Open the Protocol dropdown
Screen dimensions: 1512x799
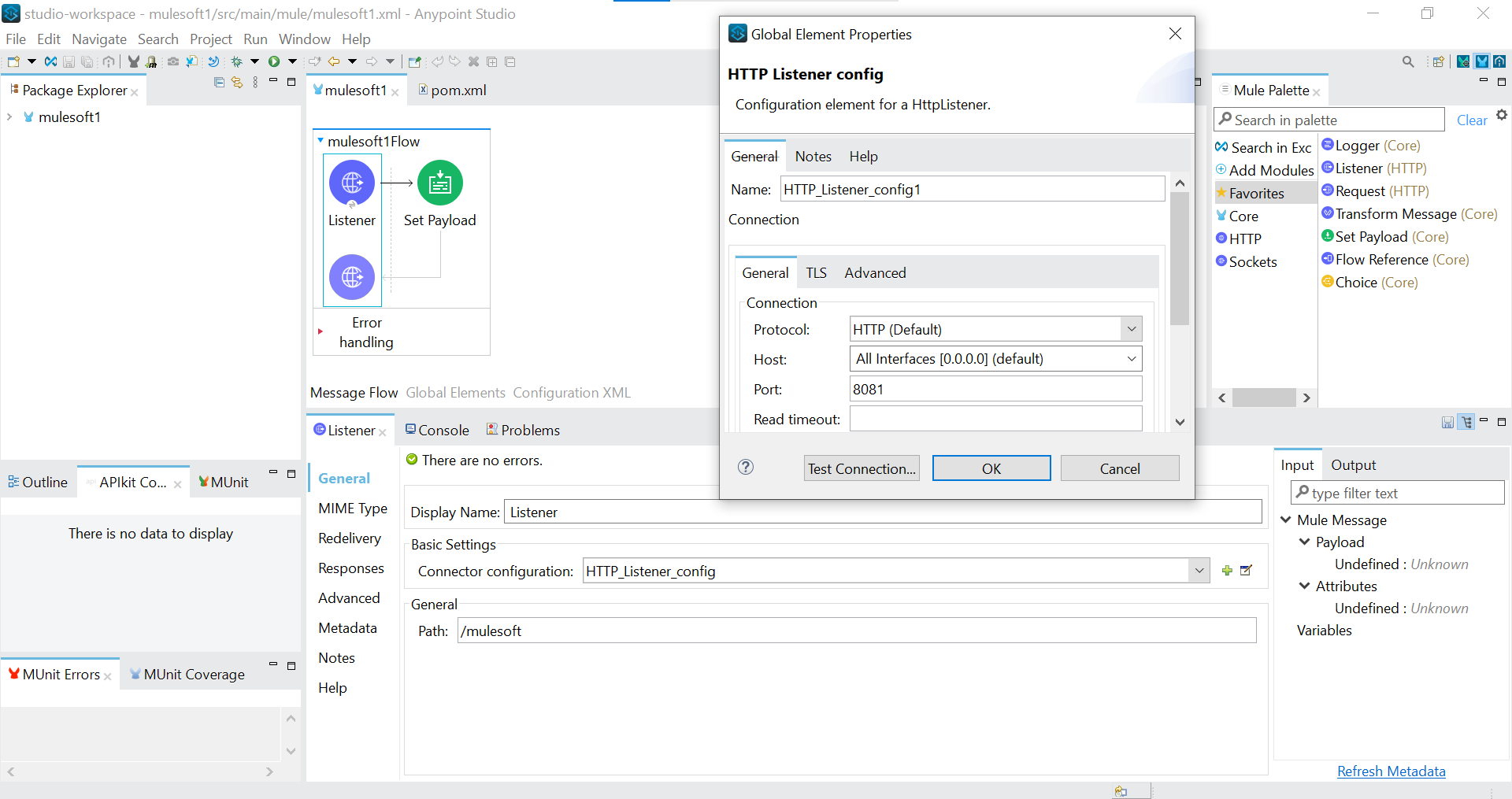pyautogui.click(x=995, y=329)
